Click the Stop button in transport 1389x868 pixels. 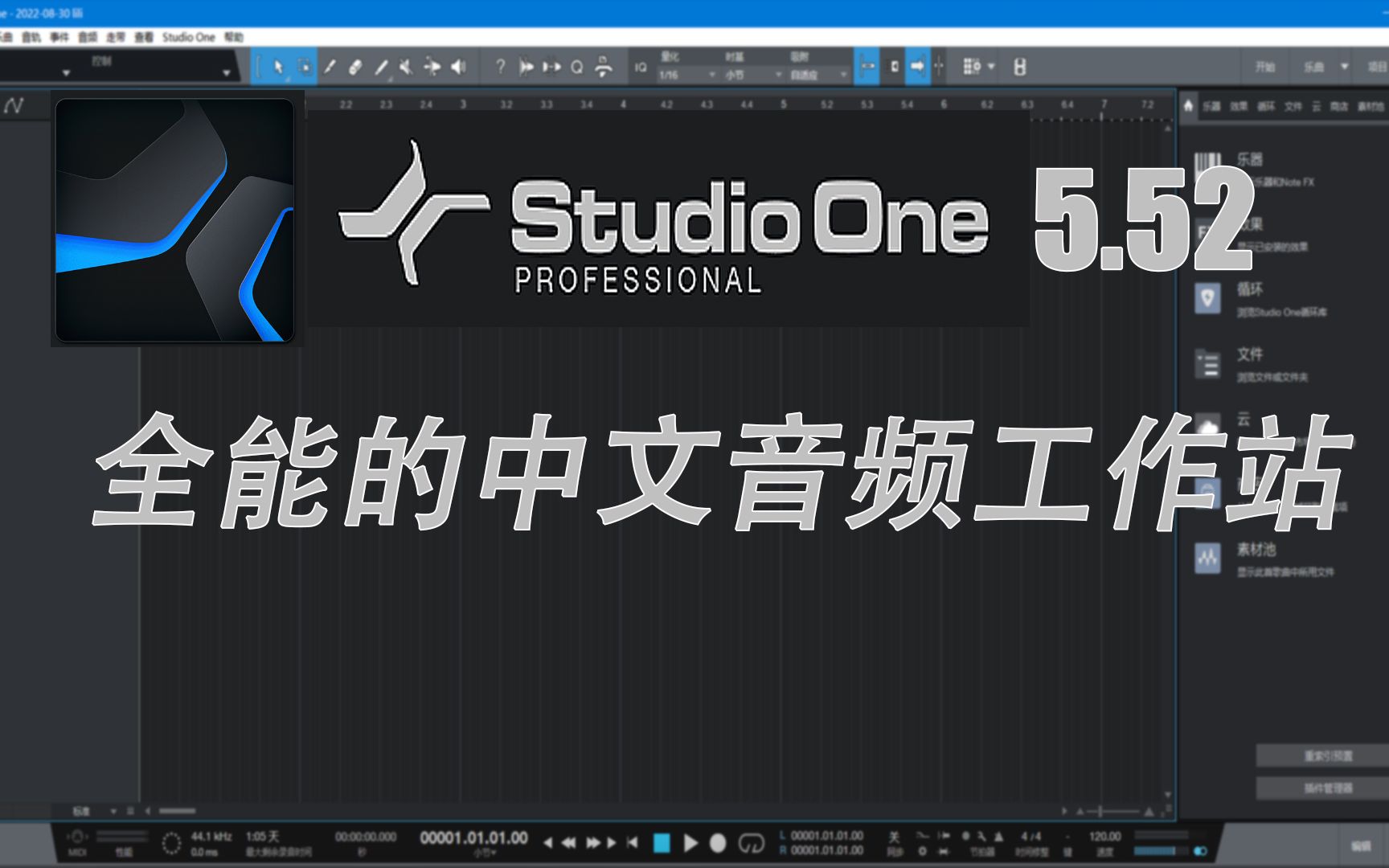click(x=662, y=842)
